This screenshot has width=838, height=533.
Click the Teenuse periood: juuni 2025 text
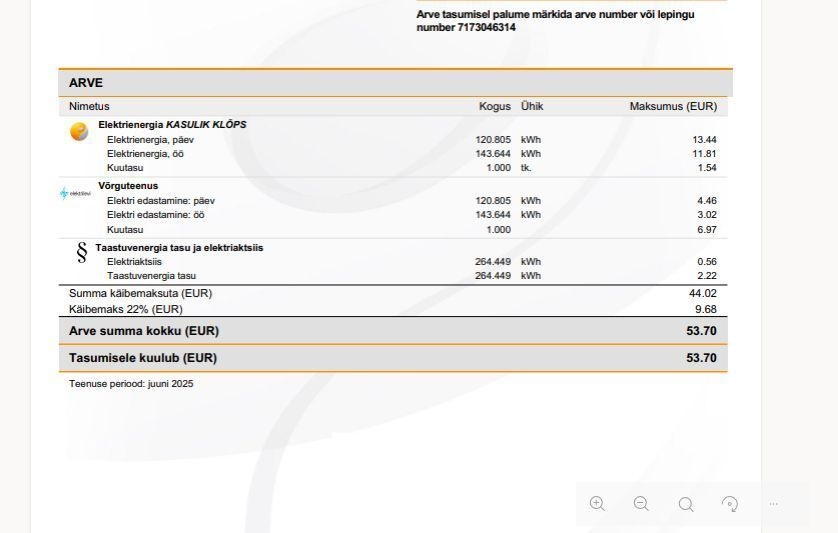coord(131,384)
